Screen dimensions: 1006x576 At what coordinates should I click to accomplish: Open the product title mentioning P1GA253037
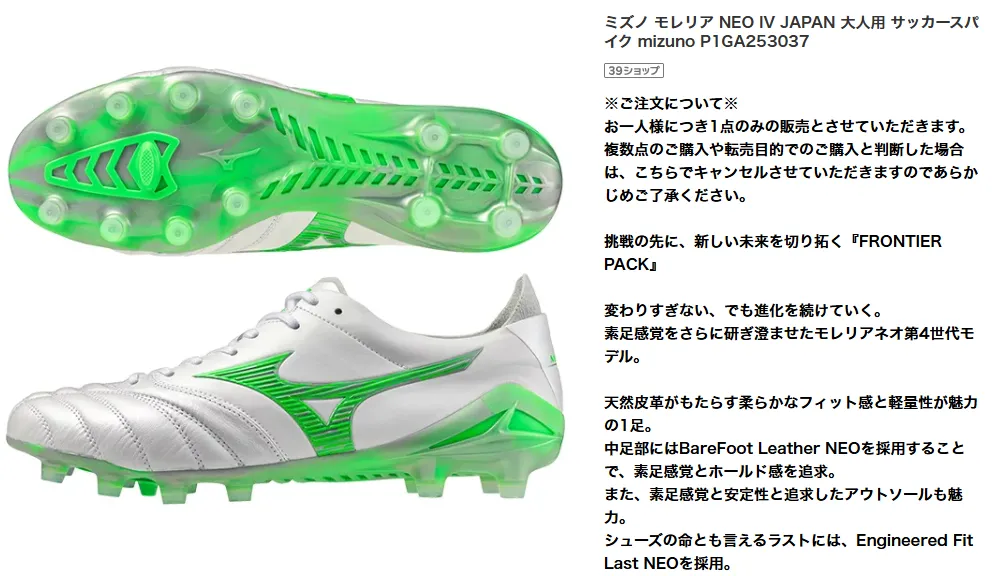(791, 32)
